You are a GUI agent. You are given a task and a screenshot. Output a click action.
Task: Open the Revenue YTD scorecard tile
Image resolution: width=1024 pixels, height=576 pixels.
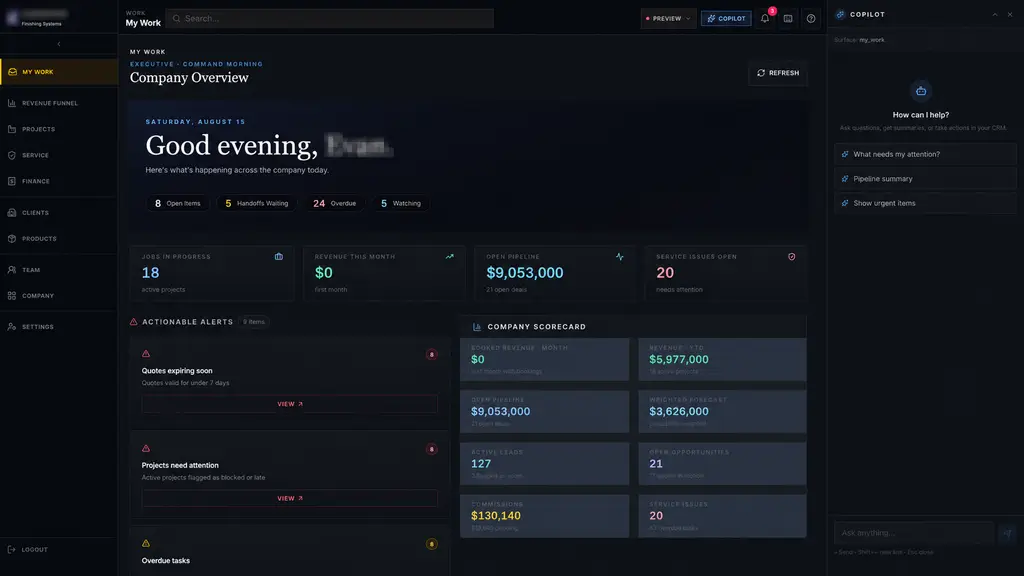pyautogui.click(x=722, y=359)
